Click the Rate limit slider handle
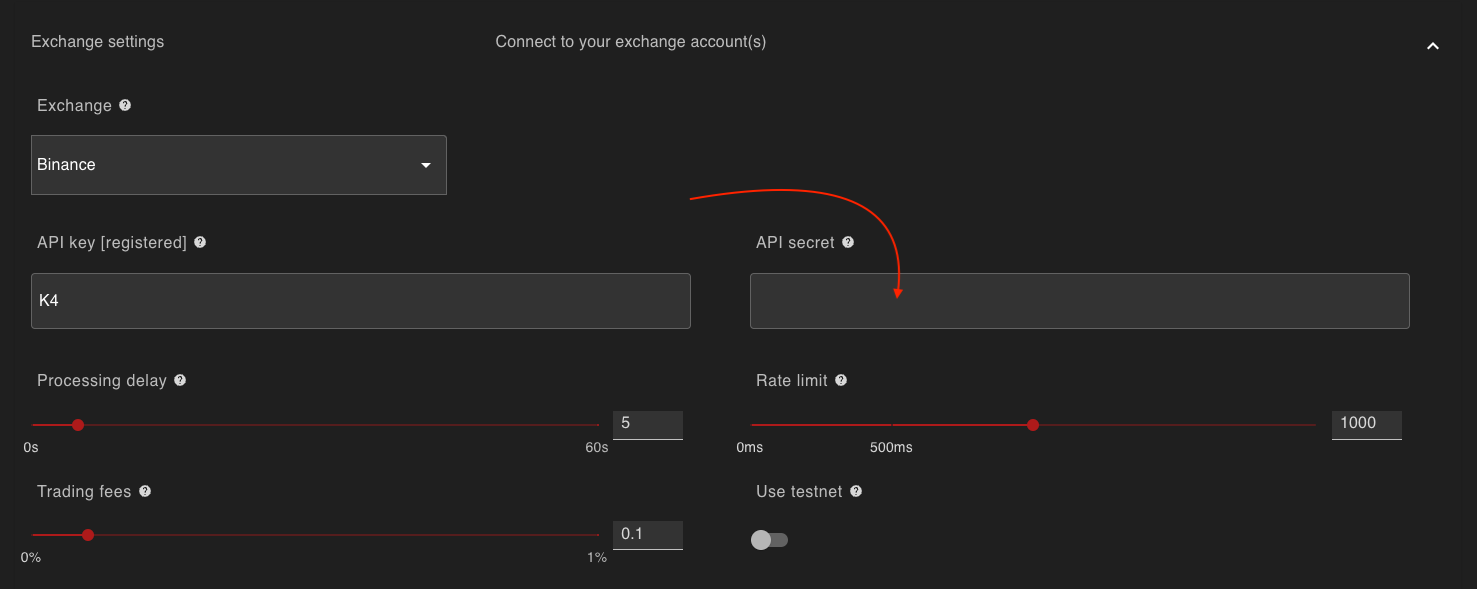The width and height of the screenshot is (1477, 589). click(x=1033, y=425)
